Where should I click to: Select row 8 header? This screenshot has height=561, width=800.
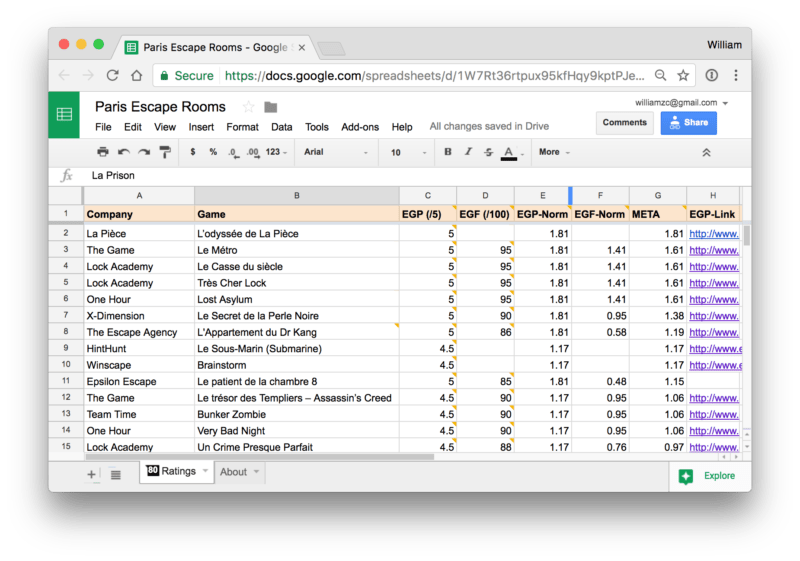pos(66,332)
